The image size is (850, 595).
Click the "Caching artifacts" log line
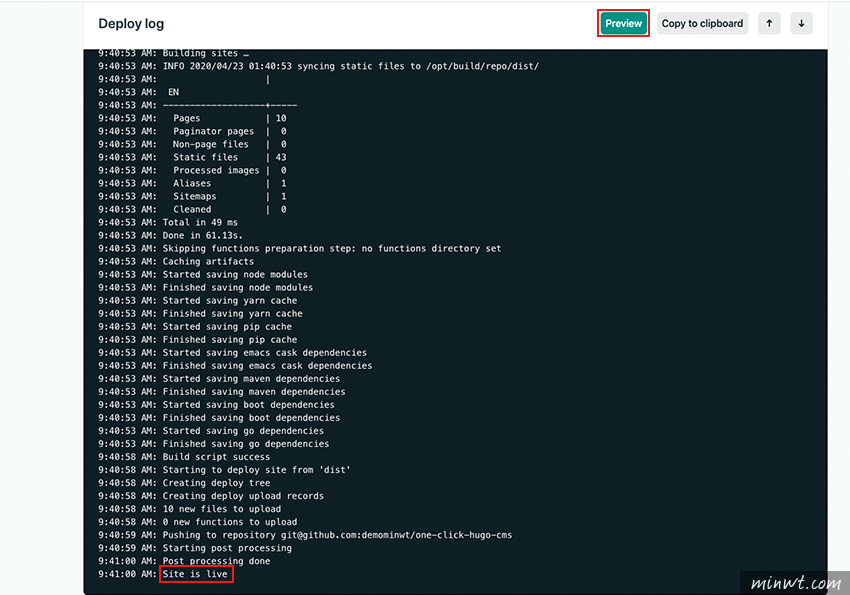coord(176,262)
